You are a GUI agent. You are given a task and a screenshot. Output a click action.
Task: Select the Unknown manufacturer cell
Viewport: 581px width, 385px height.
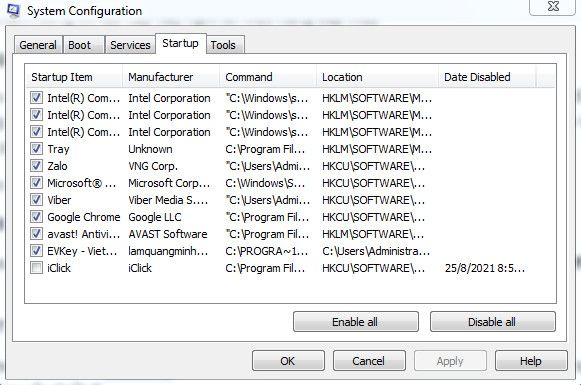[x=150, y=149]
